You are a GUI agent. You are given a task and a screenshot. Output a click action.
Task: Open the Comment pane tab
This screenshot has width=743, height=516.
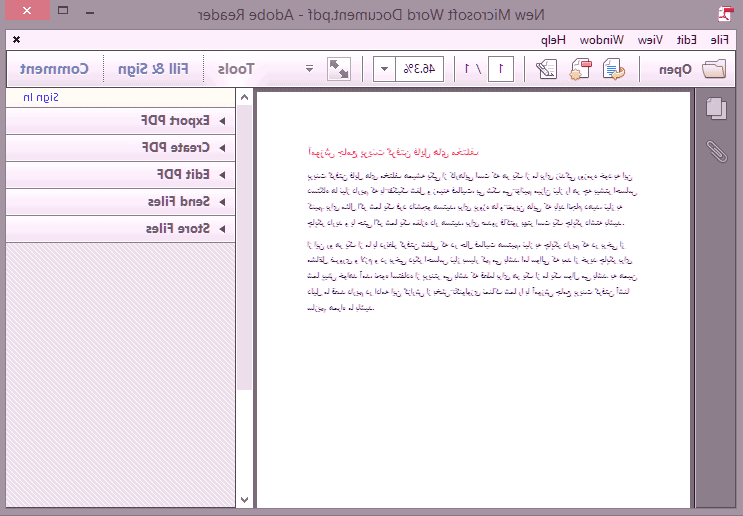pyautogui.click(x=54, y=69)
